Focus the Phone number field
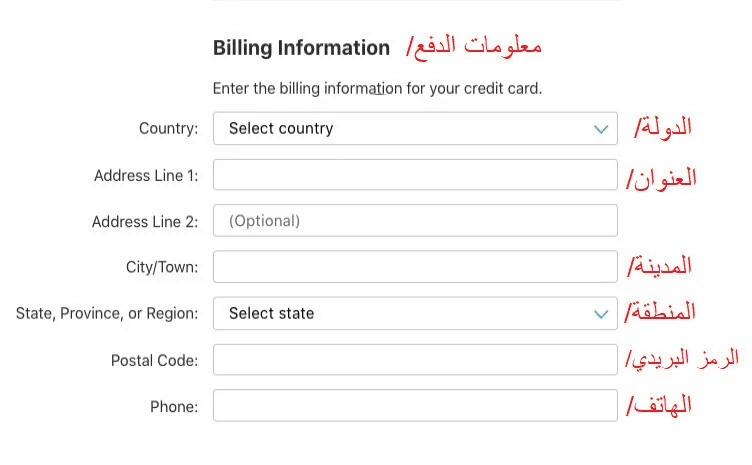752x465 pixels. [415, 406]
